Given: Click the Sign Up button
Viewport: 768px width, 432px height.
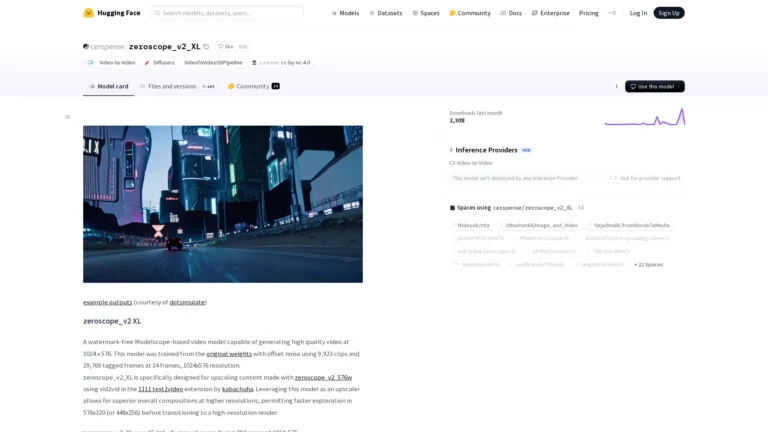Looking at the screenshot, I should coord(669,13).
